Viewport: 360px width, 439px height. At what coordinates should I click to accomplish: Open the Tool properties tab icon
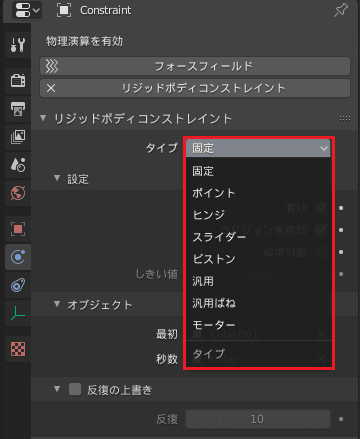tap(18, 45)
